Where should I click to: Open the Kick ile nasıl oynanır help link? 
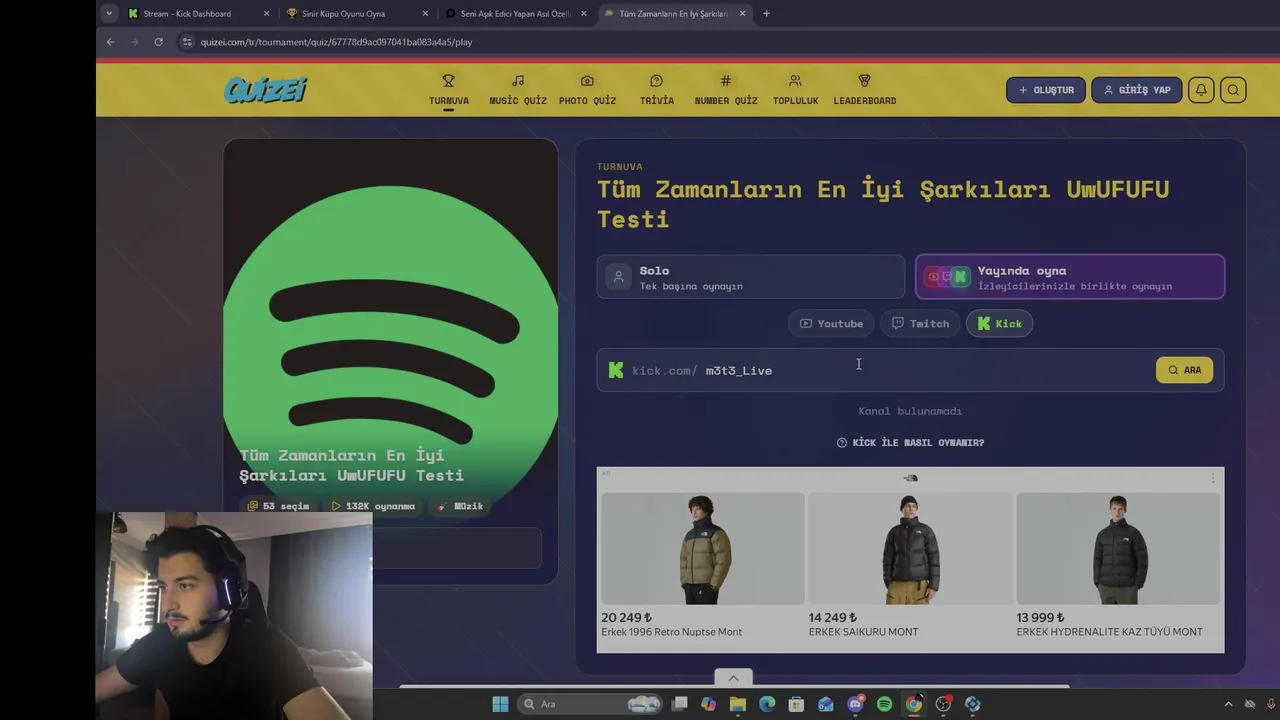pos(910,442)
